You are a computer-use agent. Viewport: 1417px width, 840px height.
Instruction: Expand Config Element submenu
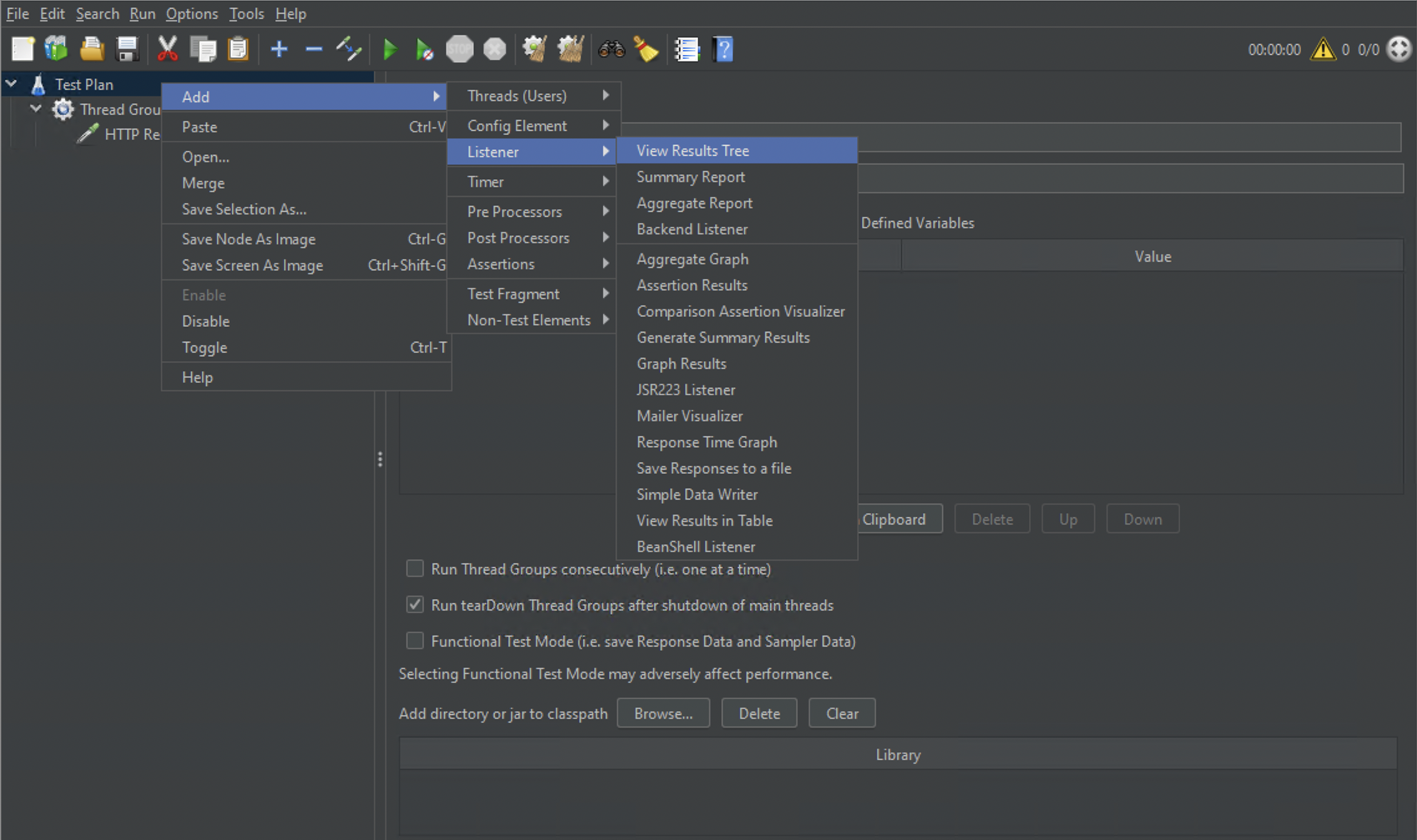534,126
